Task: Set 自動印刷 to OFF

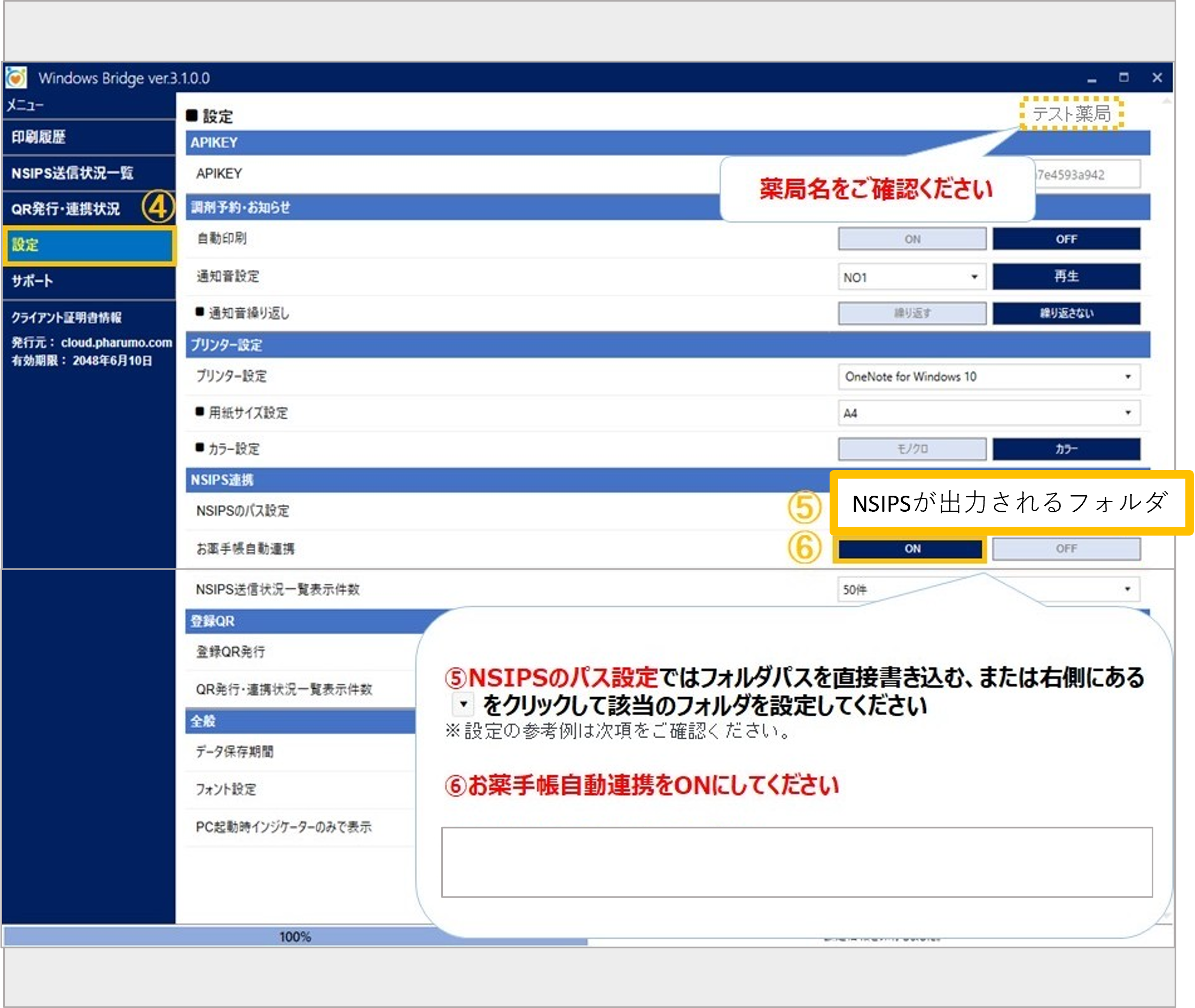Action: [x=1066, y=239]
